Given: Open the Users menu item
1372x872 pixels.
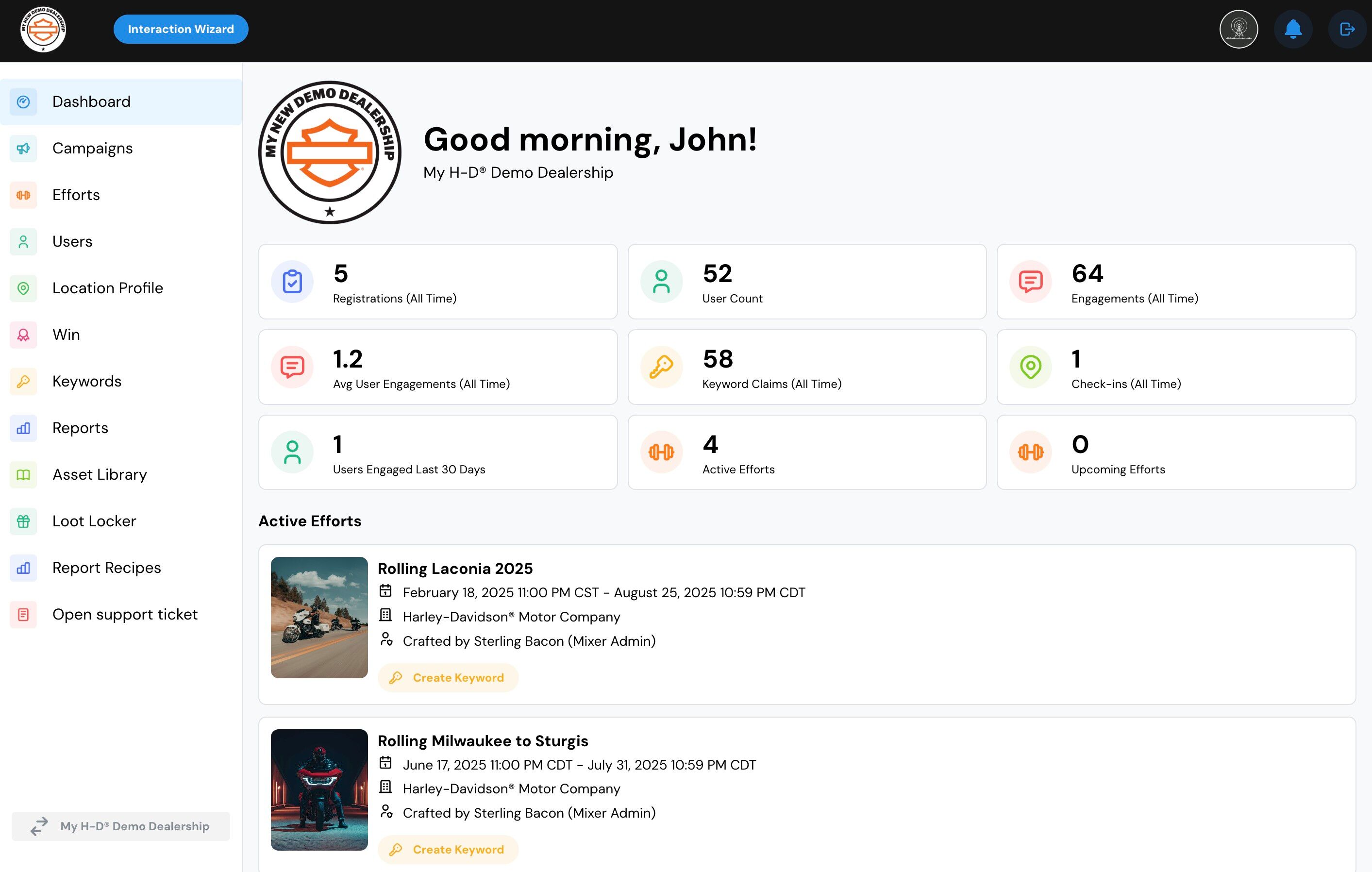Looking at the screenshot, I should point(72,242).
